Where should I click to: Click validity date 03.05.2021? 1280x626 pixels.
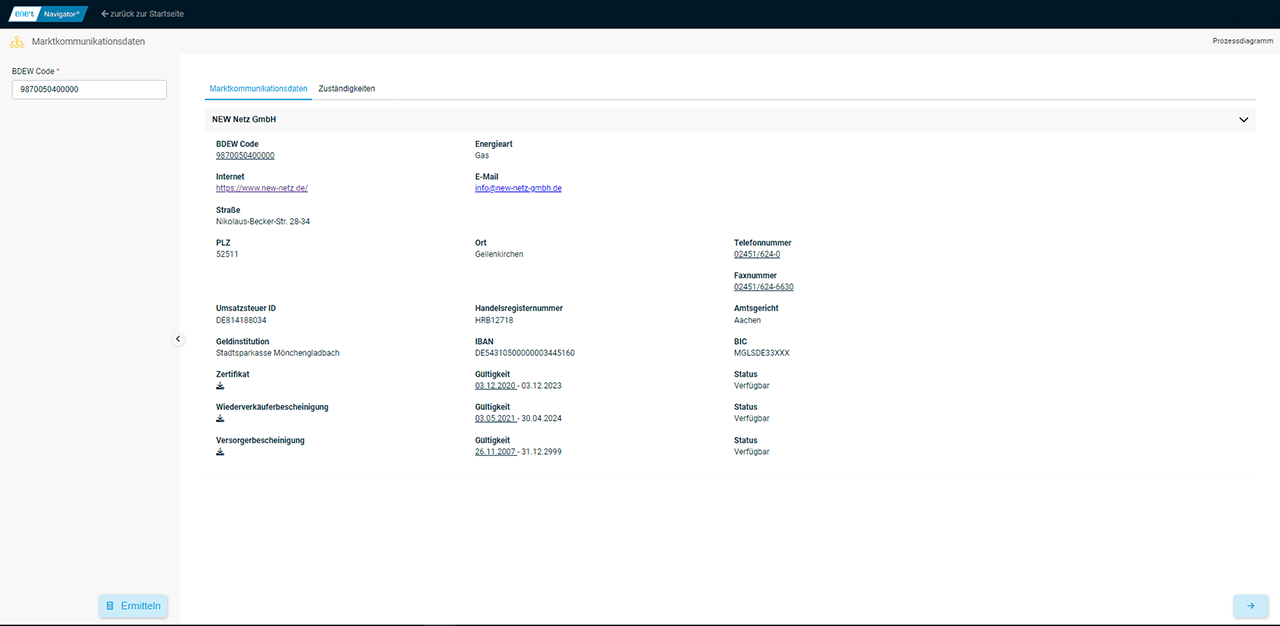click(x=495, y=419)
